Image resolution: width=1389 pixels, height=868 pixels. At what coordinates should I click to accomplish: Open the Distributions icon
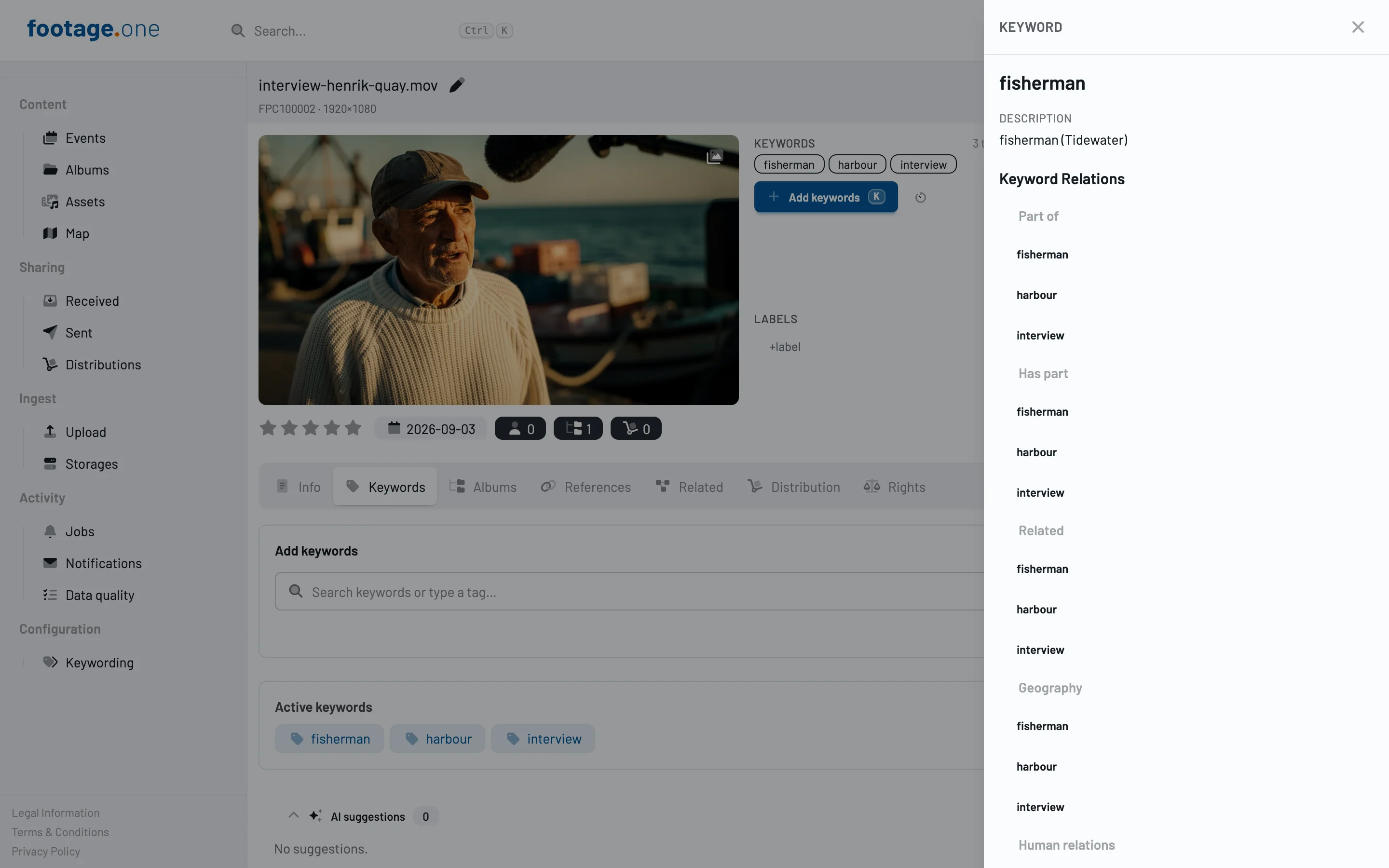click(50, 365)
